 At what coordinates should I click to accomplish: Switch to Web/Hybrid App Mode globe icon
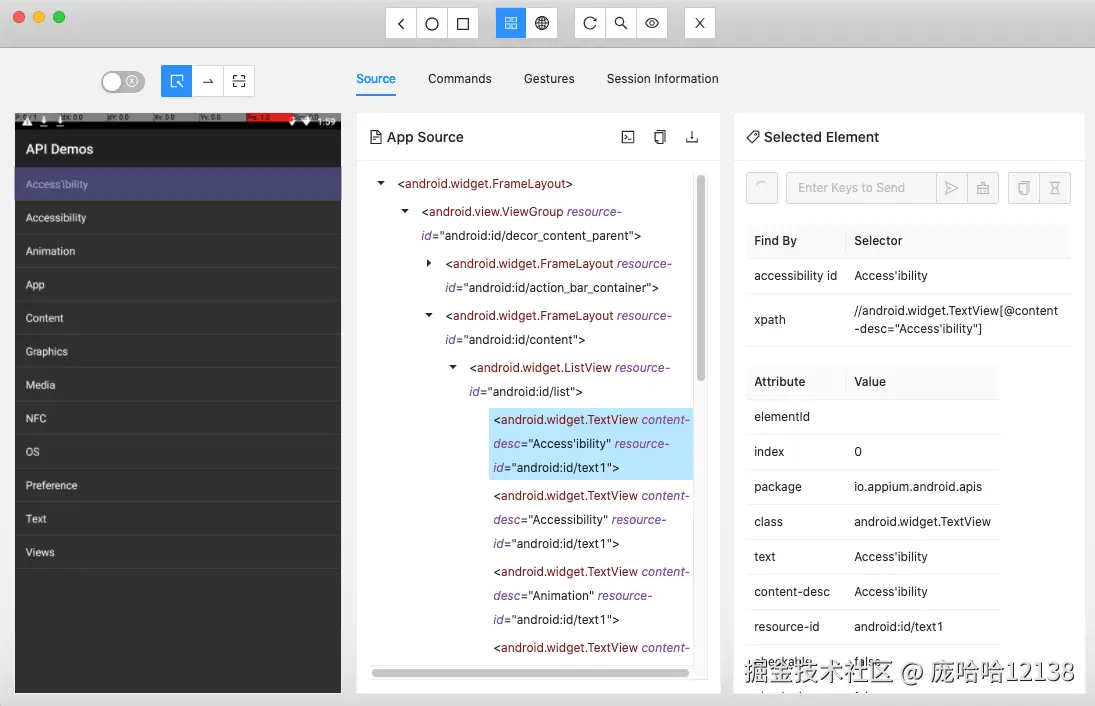541,24
